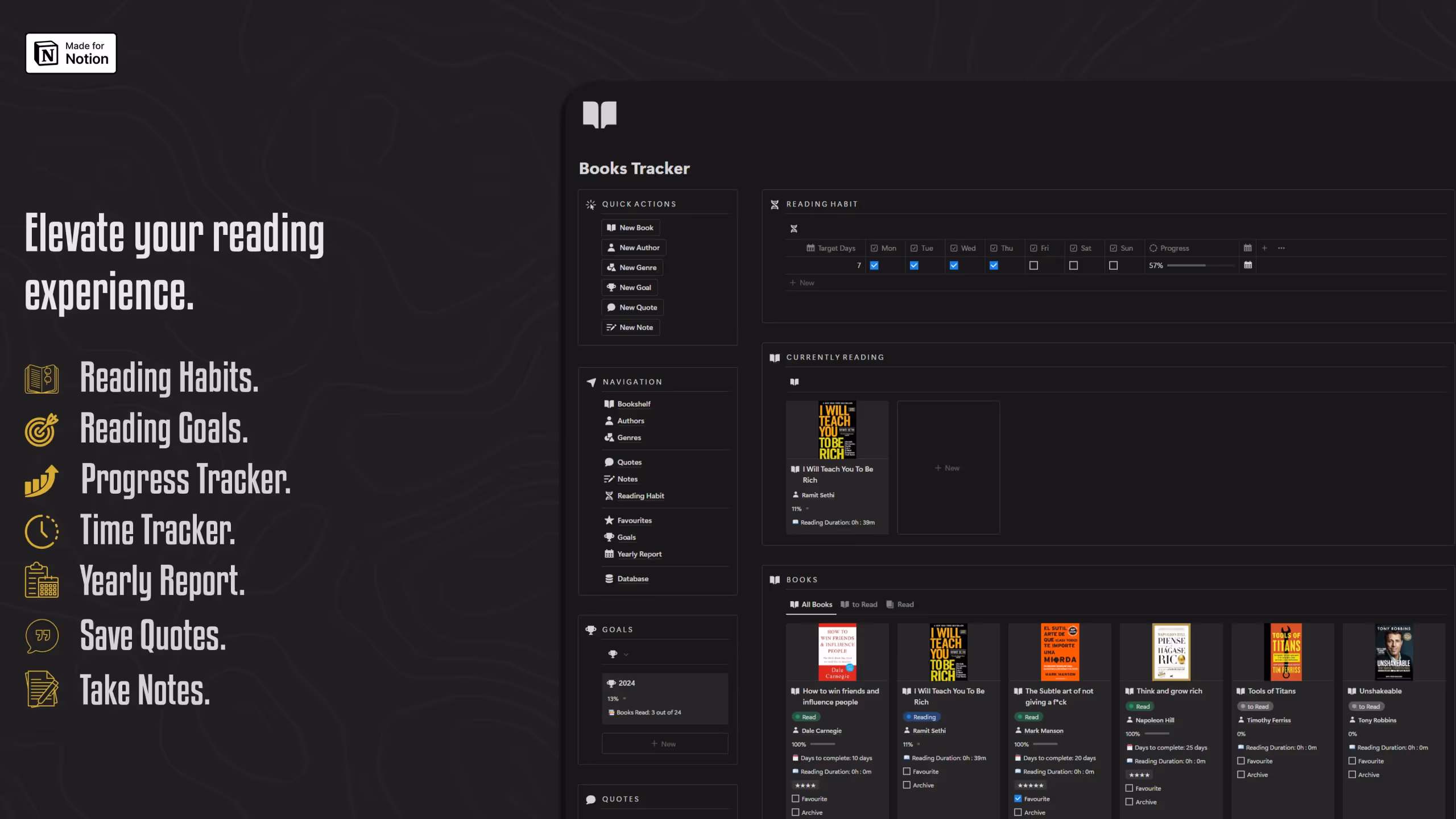1456x819 pixels.
Task: Open the three-dots menu in habit table
Action: click(1281, 248)
